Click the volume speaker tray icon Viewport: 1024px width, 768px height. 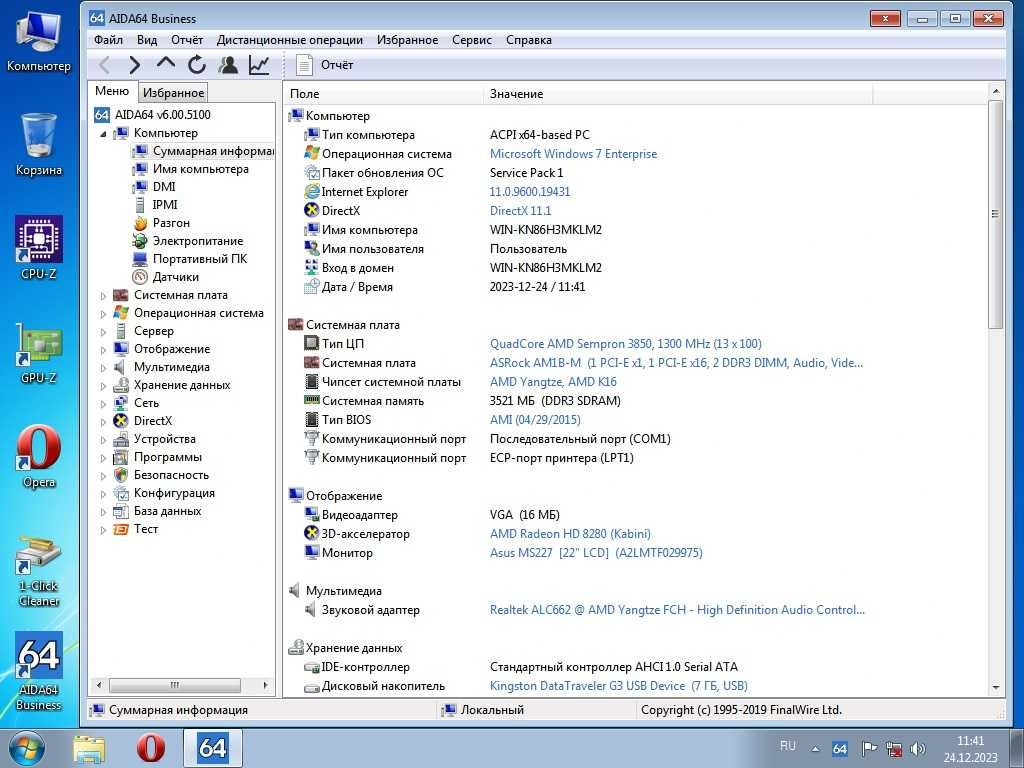[918, 750]
